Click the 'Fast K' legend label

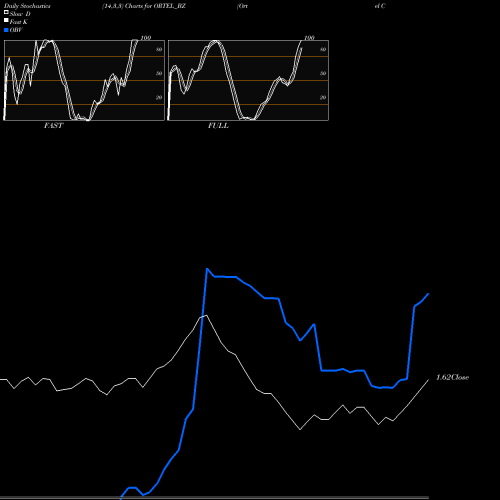click(19, 22)
